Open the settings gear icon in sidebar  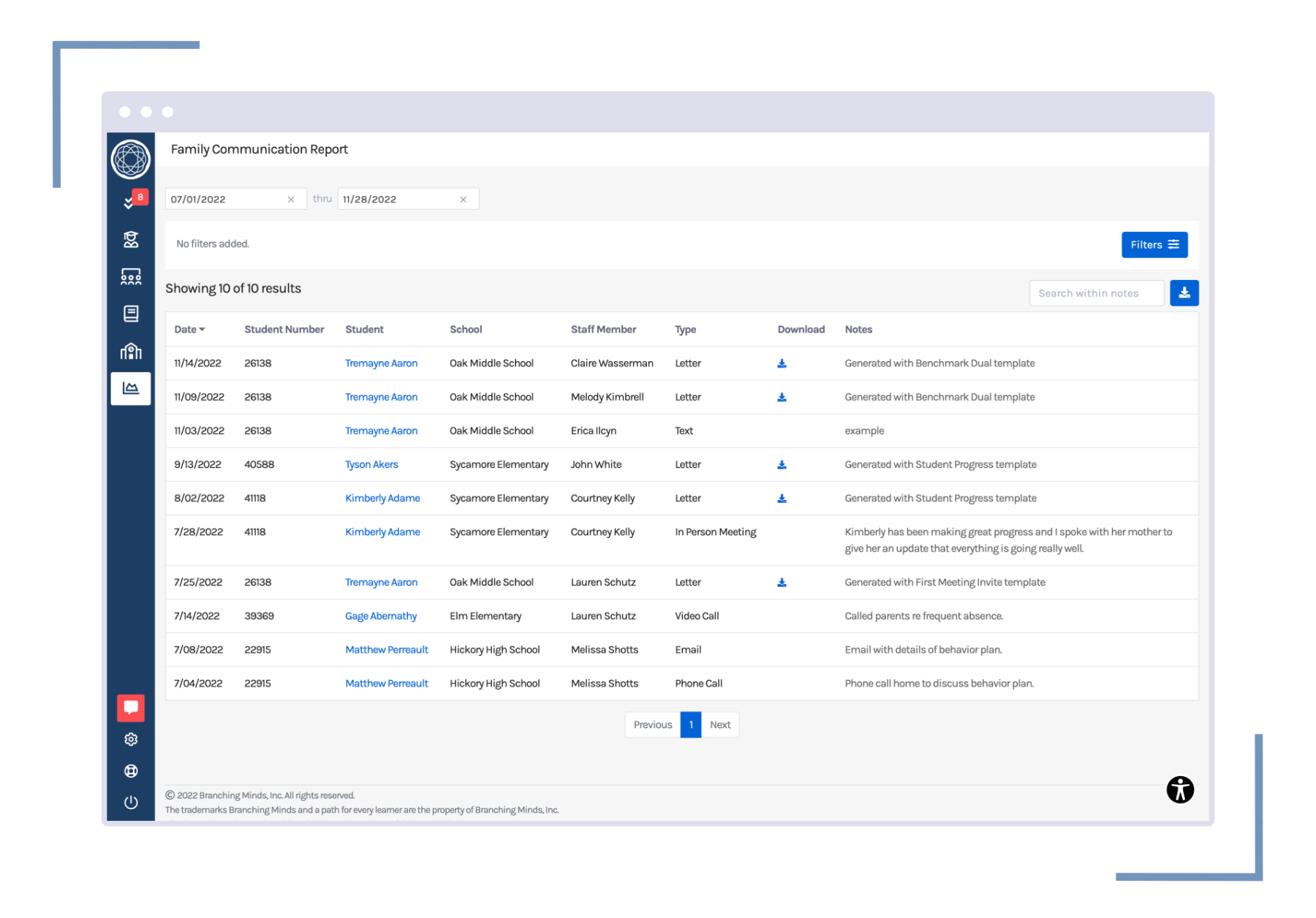click(x=131, y=740)
